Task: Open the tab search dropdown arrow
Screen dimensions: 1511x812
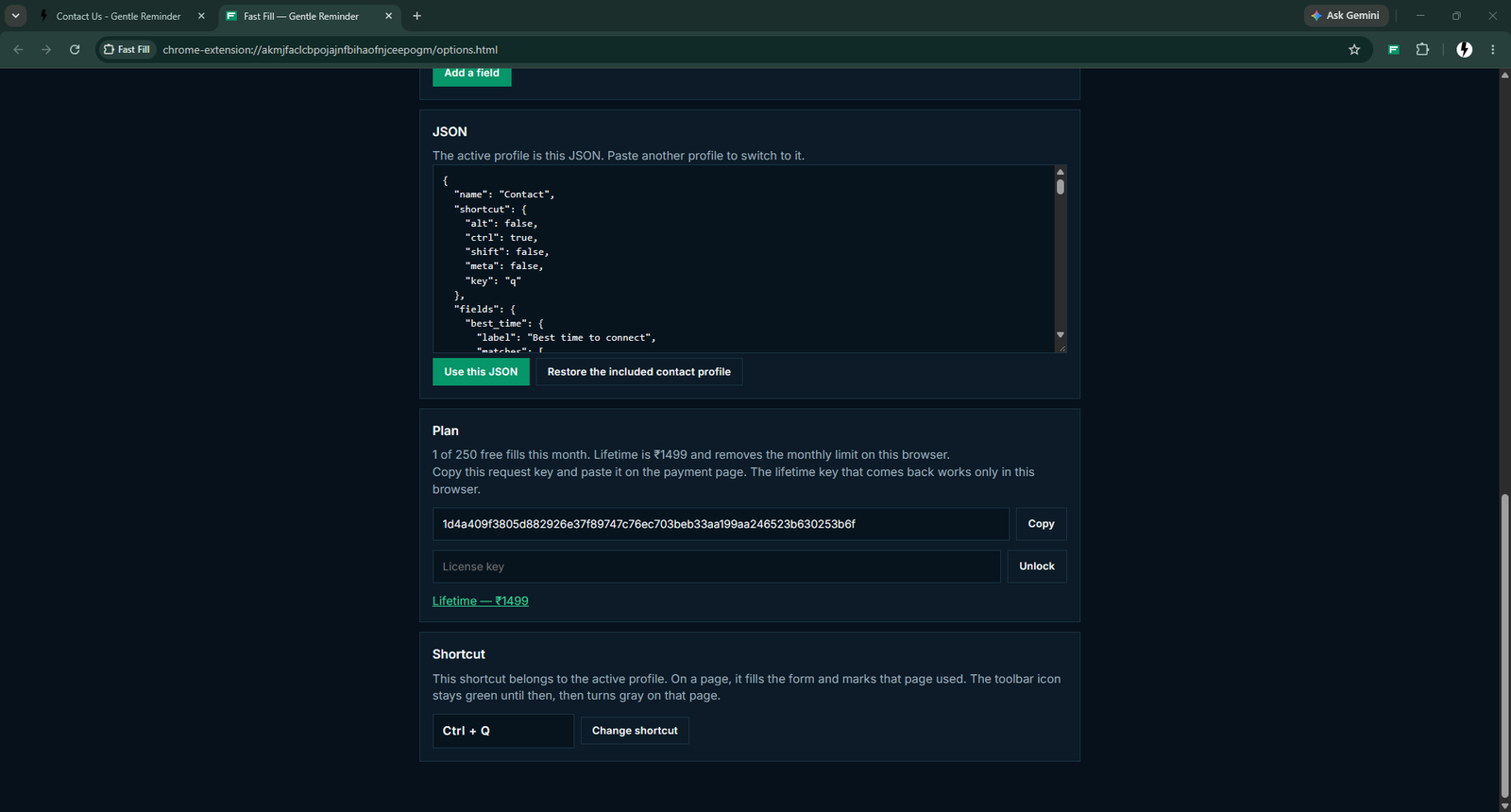Action: [16, 16]
